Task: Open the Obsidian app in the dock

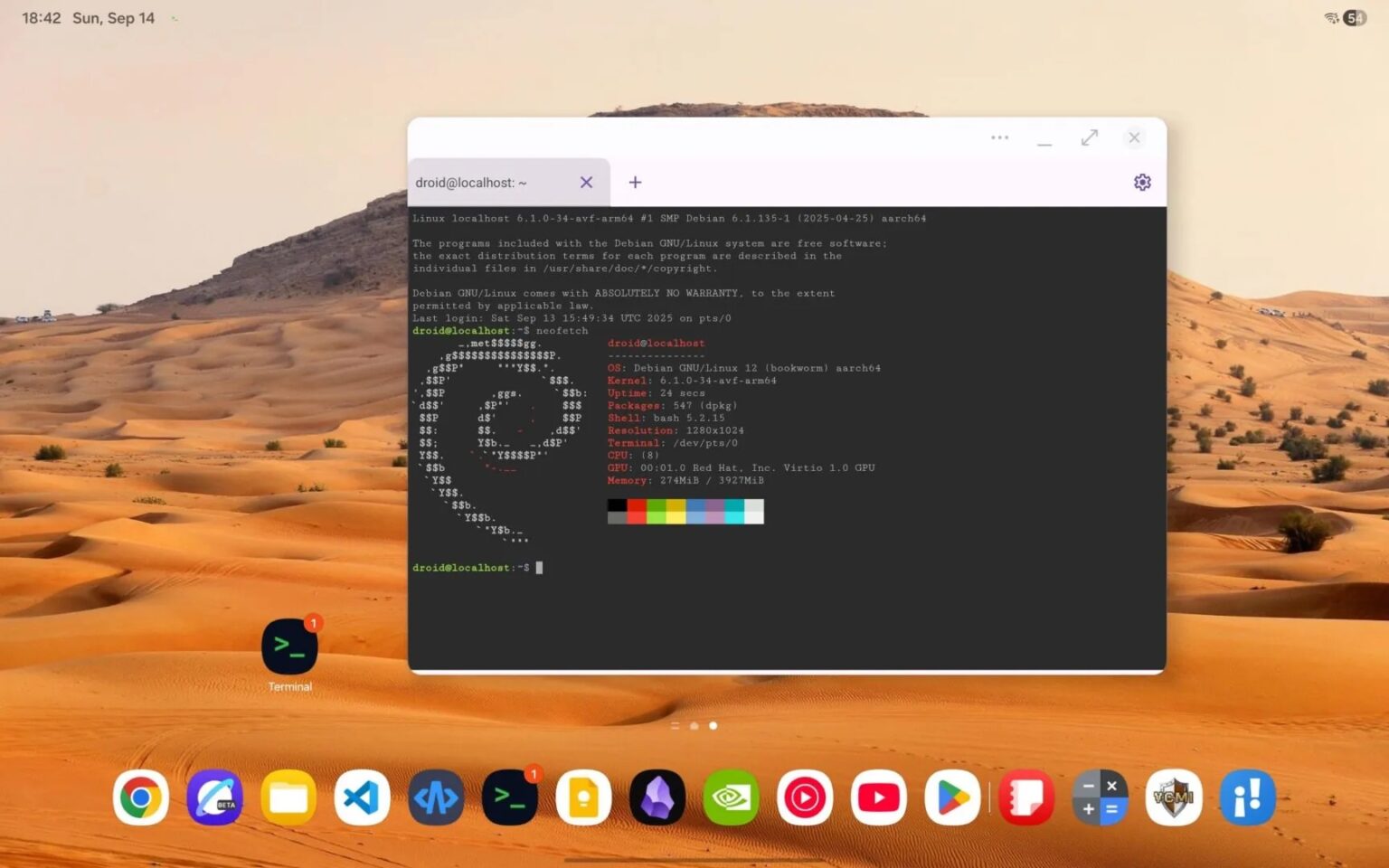Action: (x=657, y=797)
